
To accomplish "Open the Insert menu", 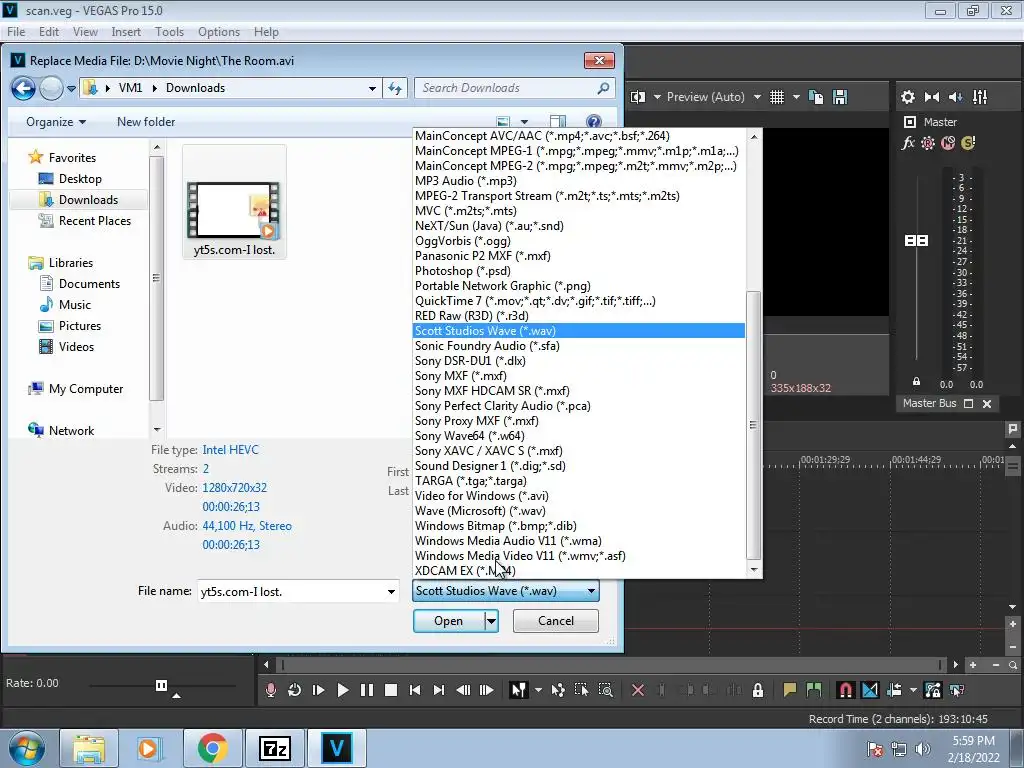I will click(126, 31).
